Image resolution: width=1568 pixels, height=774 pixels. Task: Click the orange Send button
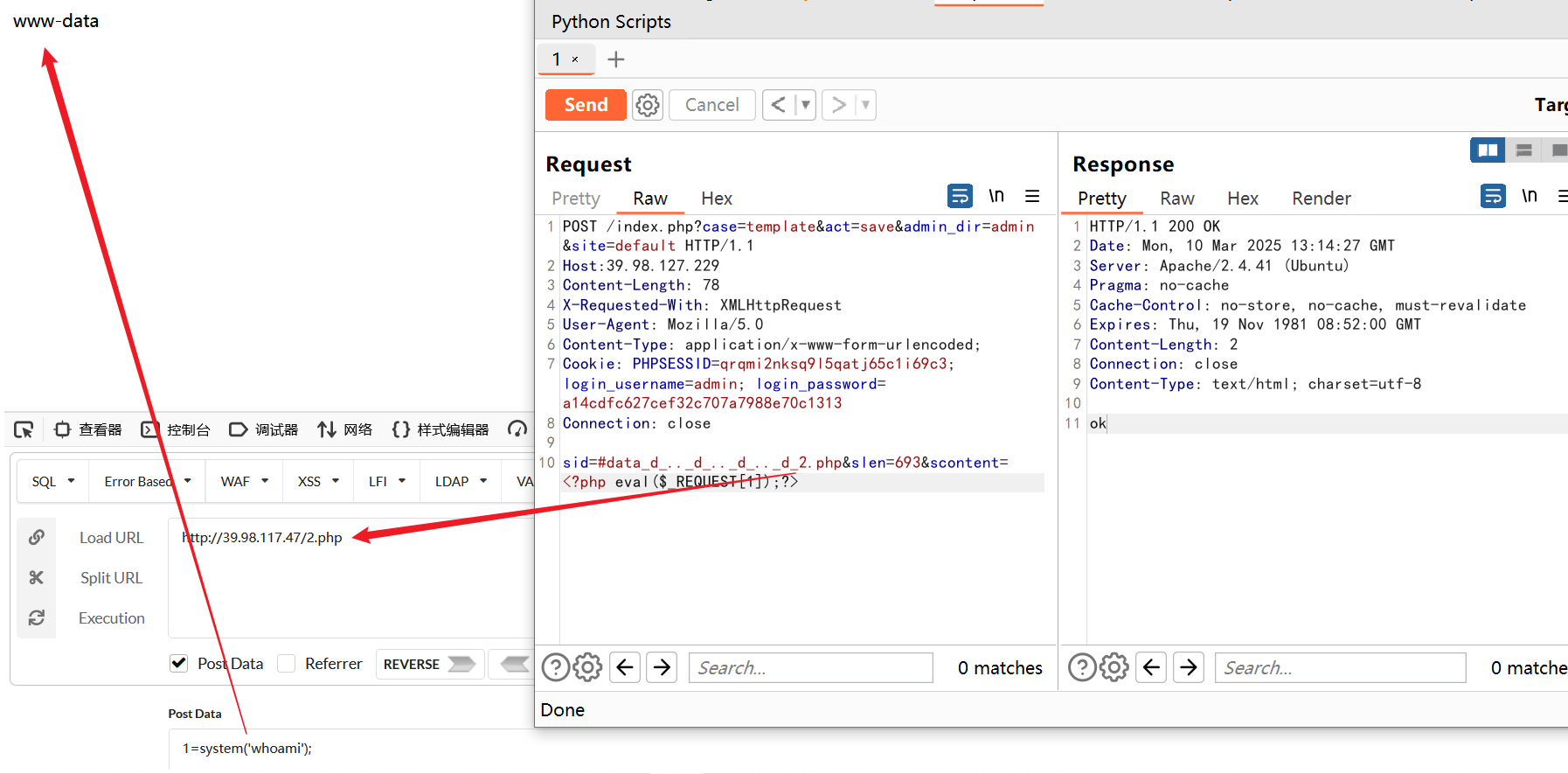(586, 105)
